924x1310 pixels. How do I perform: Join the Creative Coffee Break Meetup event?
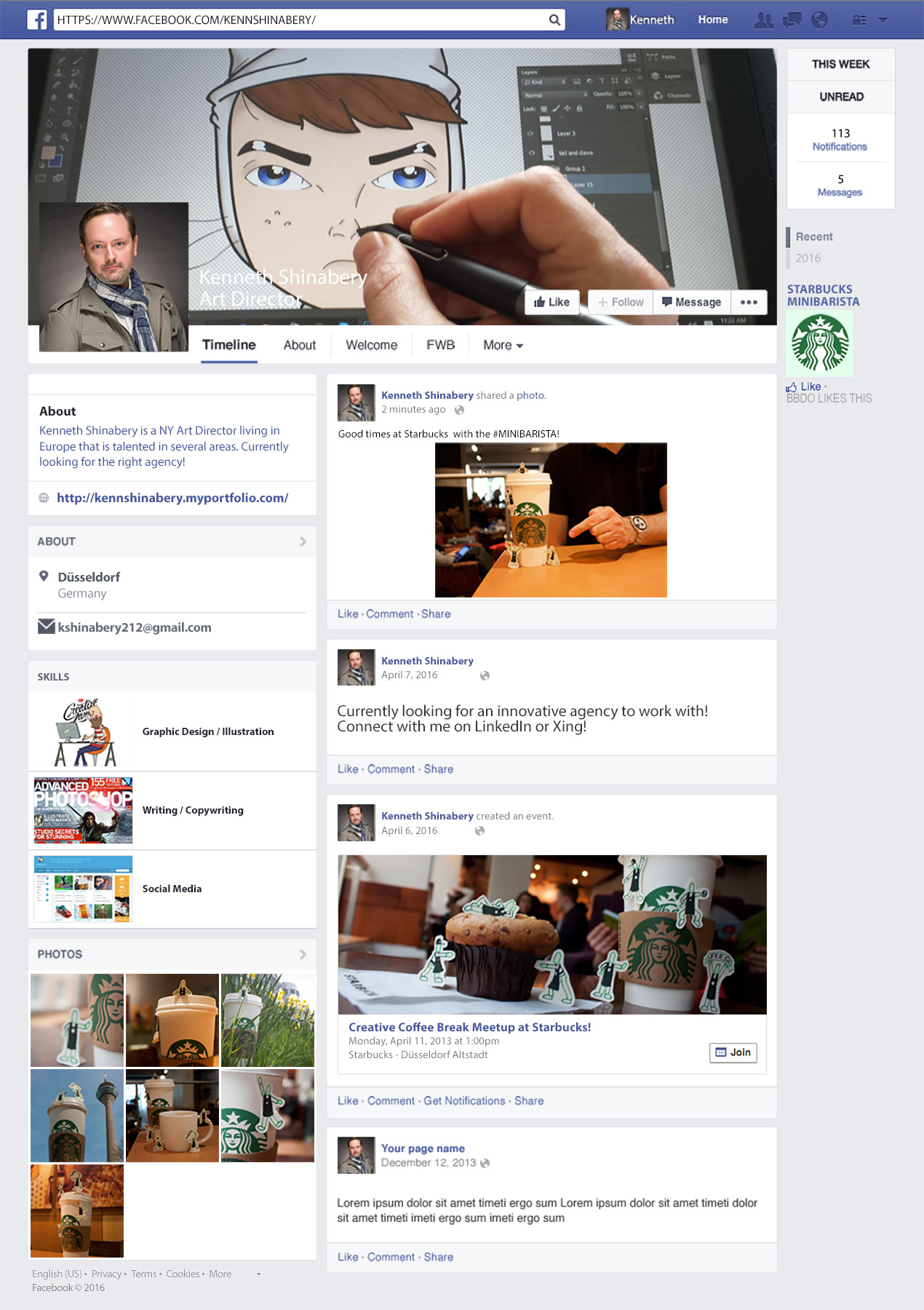[733, 1052]
